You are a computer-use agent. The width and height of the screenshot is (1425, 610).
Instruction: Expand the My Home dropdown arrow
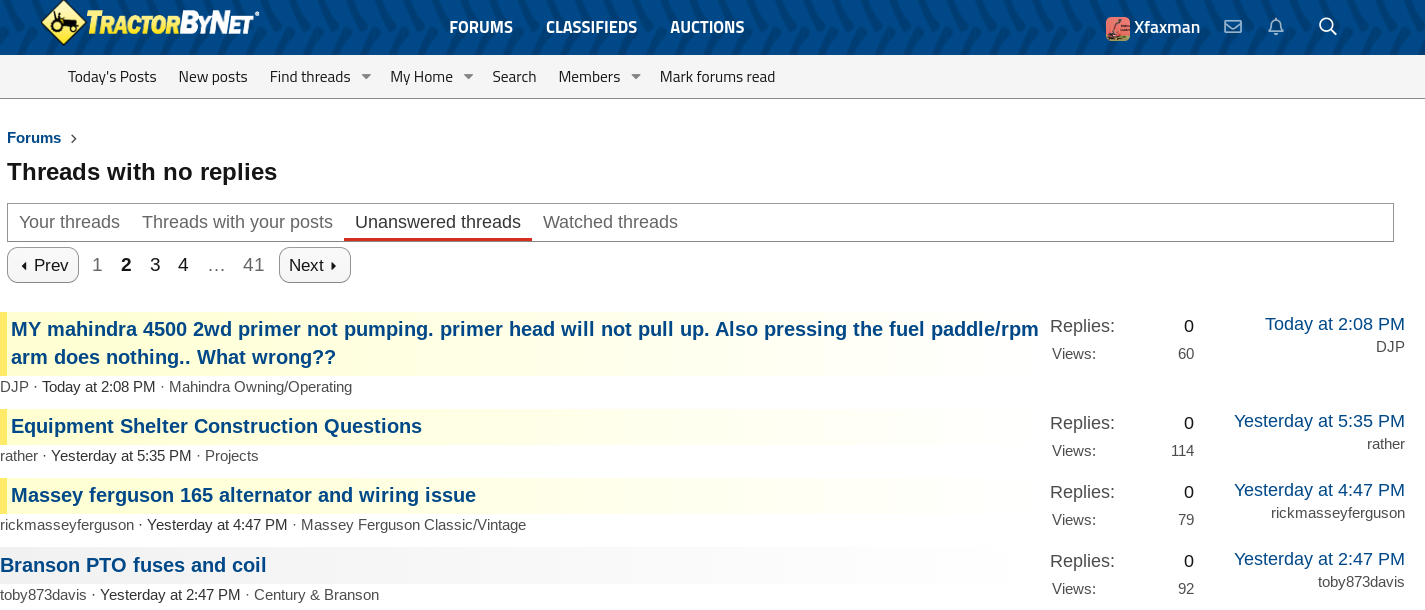click(x=468, y=77)
